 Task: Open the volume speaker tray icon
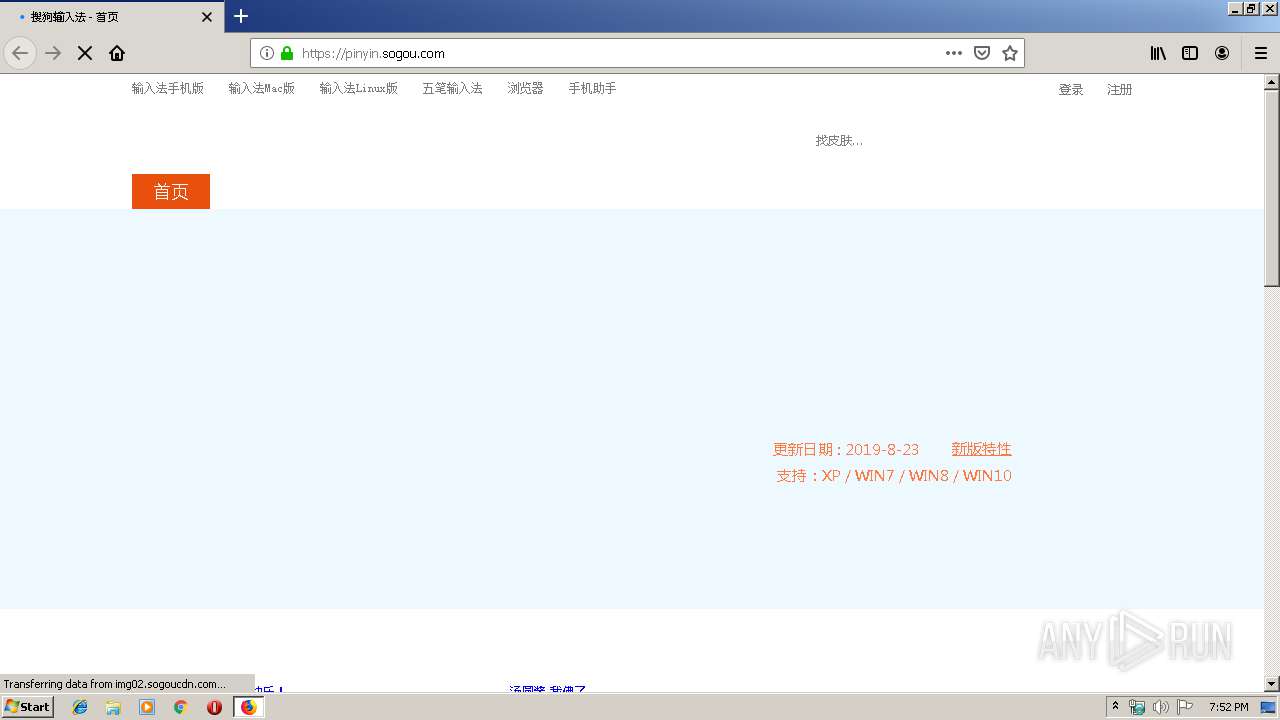(1161, 707)
